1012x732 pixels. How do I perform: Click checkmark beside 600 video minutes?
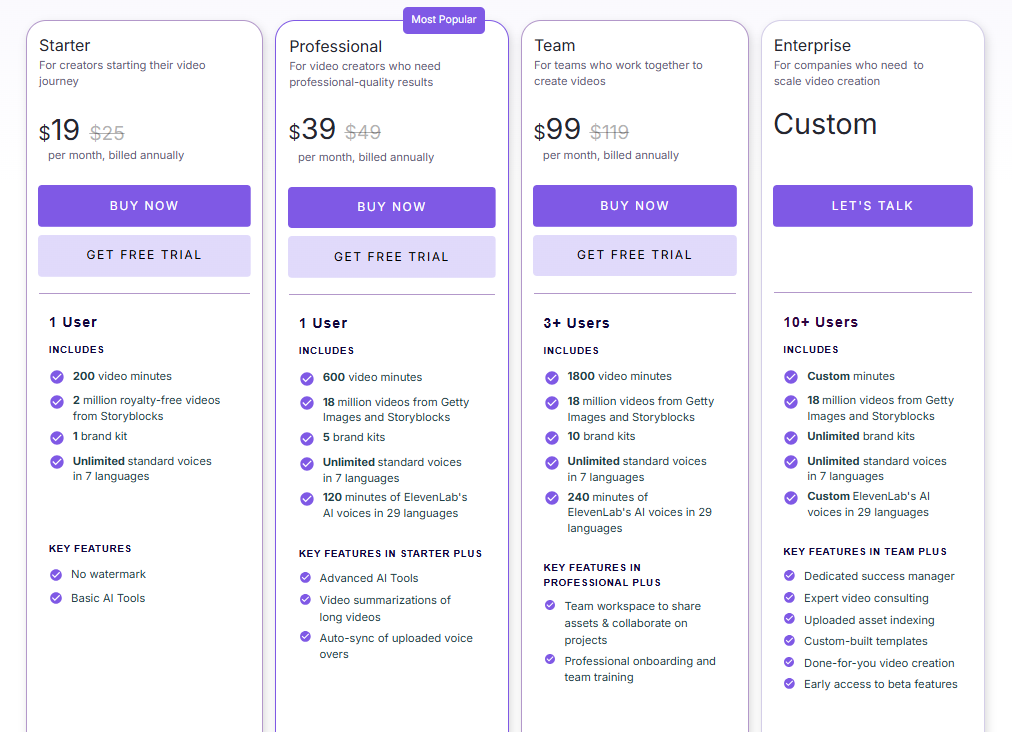(x=307, y=379)
